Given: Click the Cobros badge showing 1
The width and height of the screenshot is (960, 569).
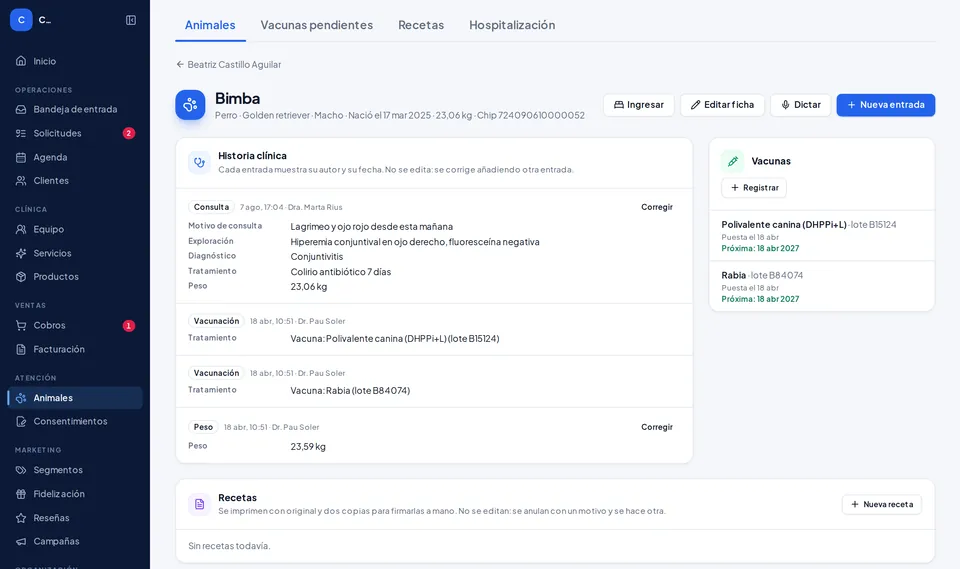Looking at the screenshot, I should [129, 326].
